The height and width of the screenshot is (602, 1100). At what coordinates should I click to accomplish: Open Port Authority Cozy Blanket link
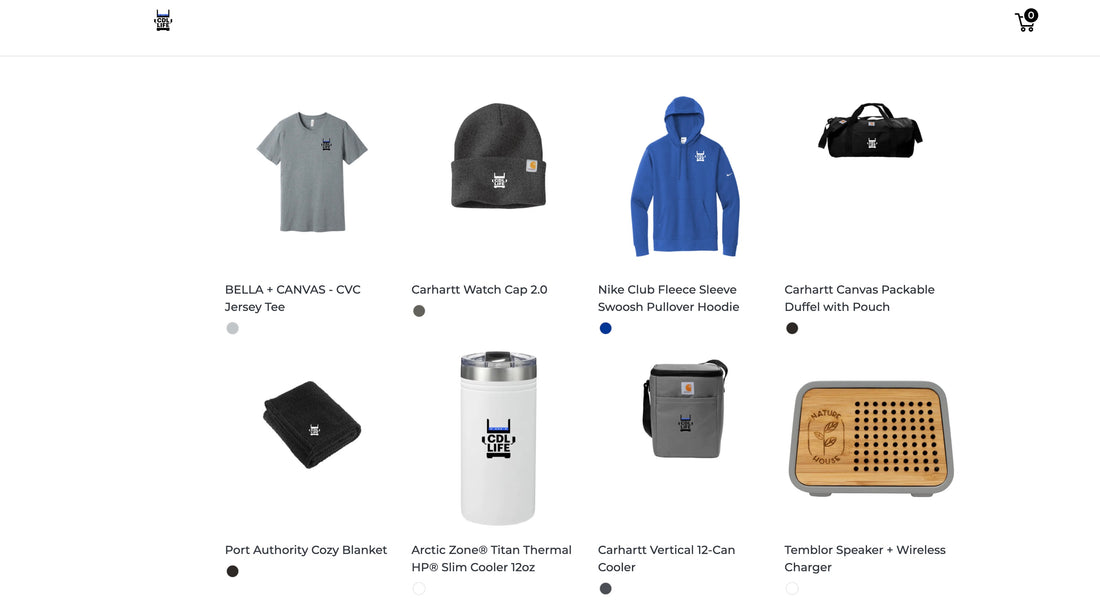[x=306, y=550]
